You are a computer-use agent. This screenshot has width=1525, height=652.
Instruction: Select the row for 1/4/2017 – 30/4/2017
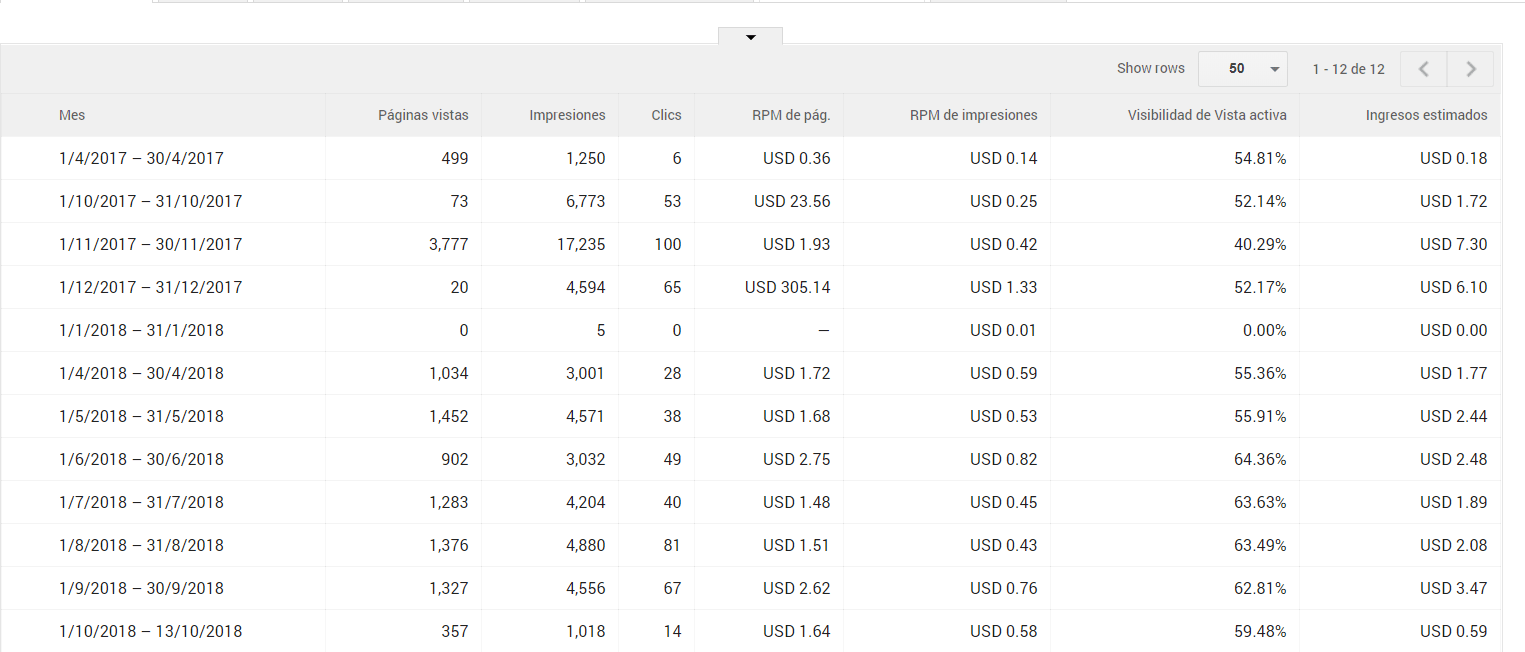pos(141,158)
